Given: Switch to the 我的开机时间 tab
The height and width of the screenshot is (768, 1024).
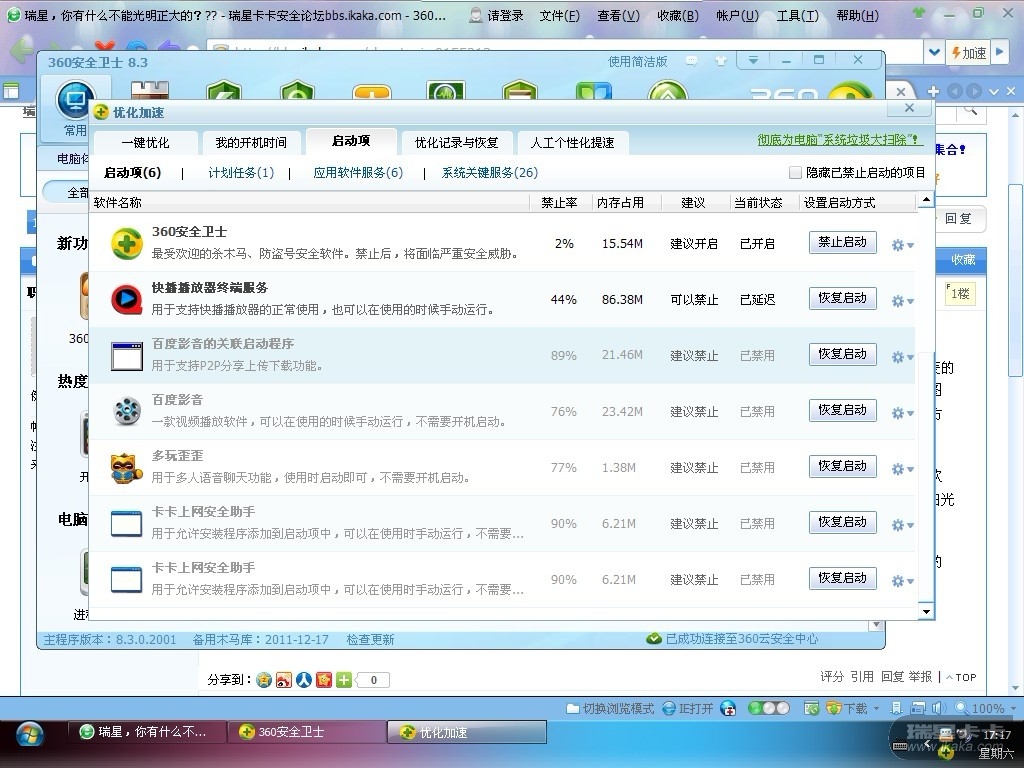Looking at the screenshot, I should [251, 143].
